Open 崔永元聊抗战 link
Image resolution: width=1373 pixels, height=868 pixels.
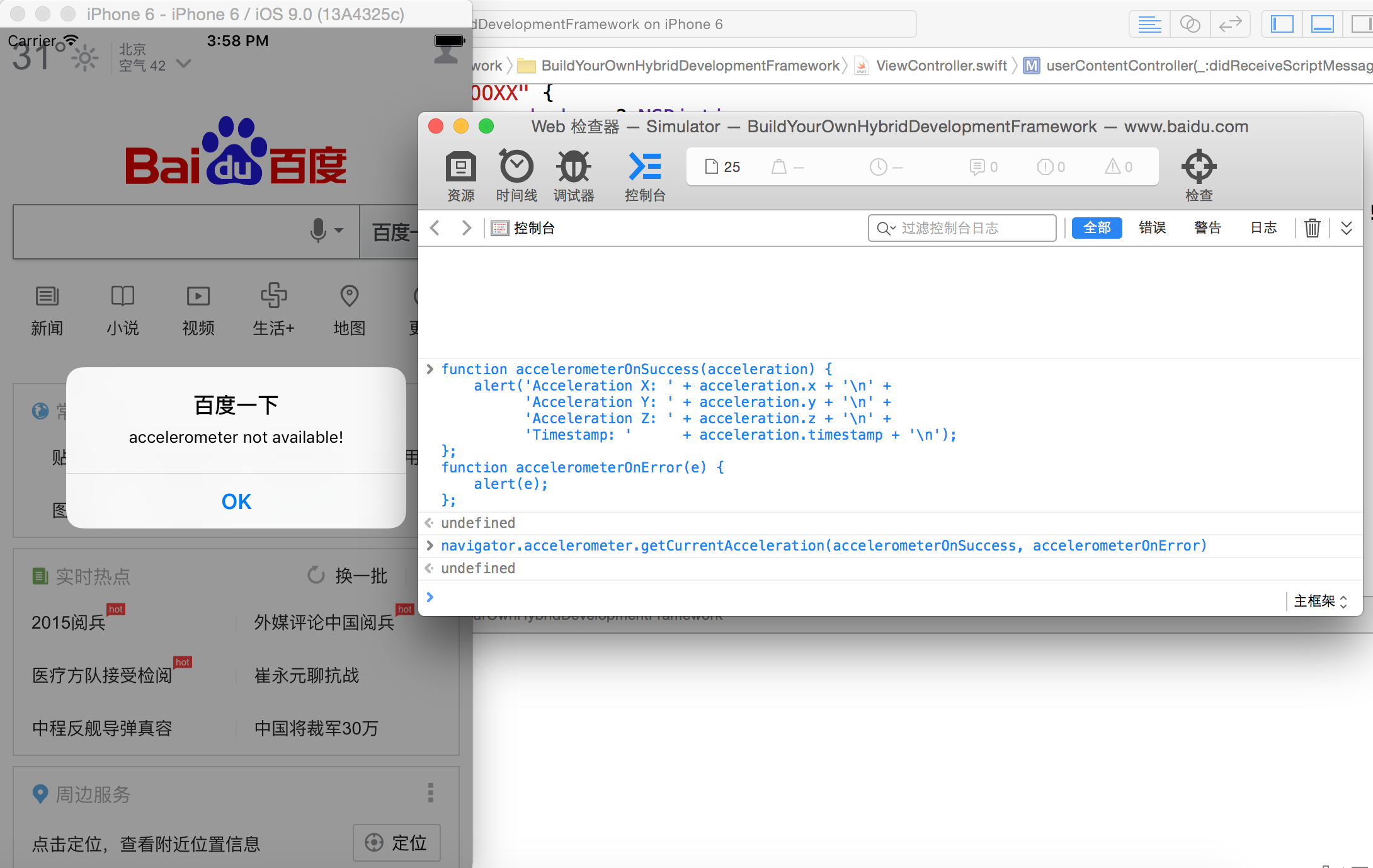tap(307, 675)
